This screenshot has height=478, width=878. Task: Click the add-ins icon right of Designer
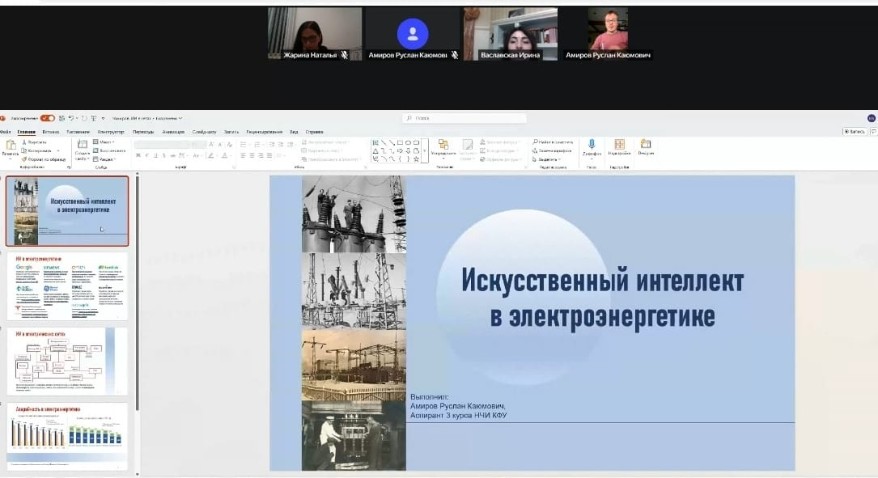(646, 146)
